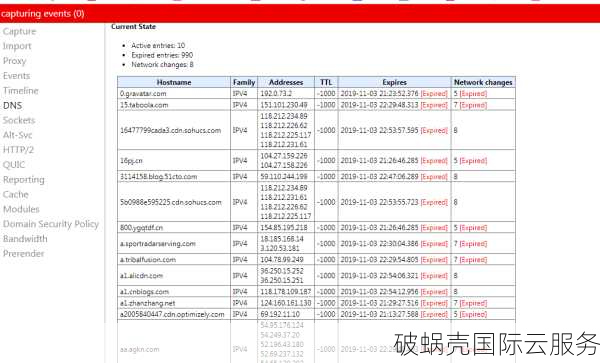The height and width of the screenshot is (363, 600).
Task: Select Events in the sidebar
Action: pyautogui.click(x=16, y=76)
